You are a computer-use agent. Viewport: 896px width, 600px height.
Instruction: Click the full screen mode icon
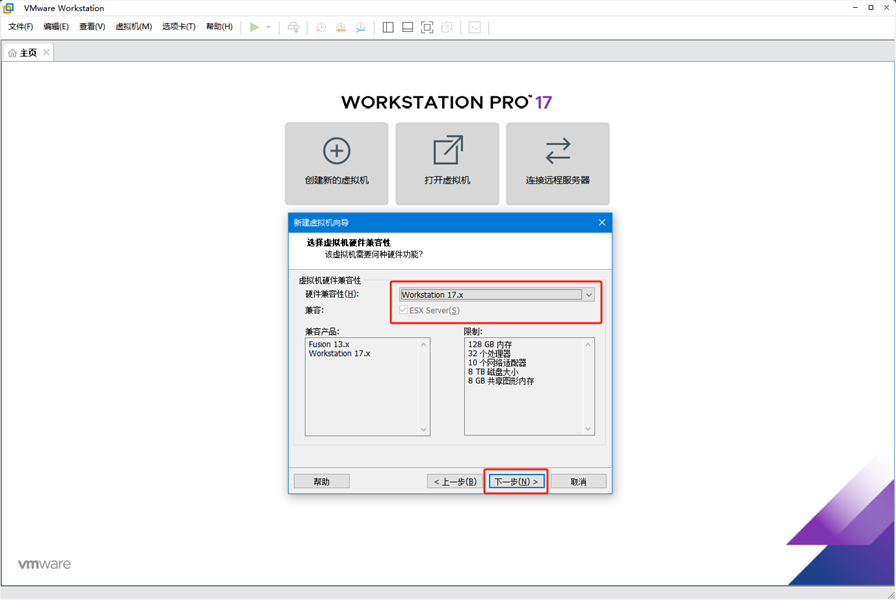coord(427,27)
